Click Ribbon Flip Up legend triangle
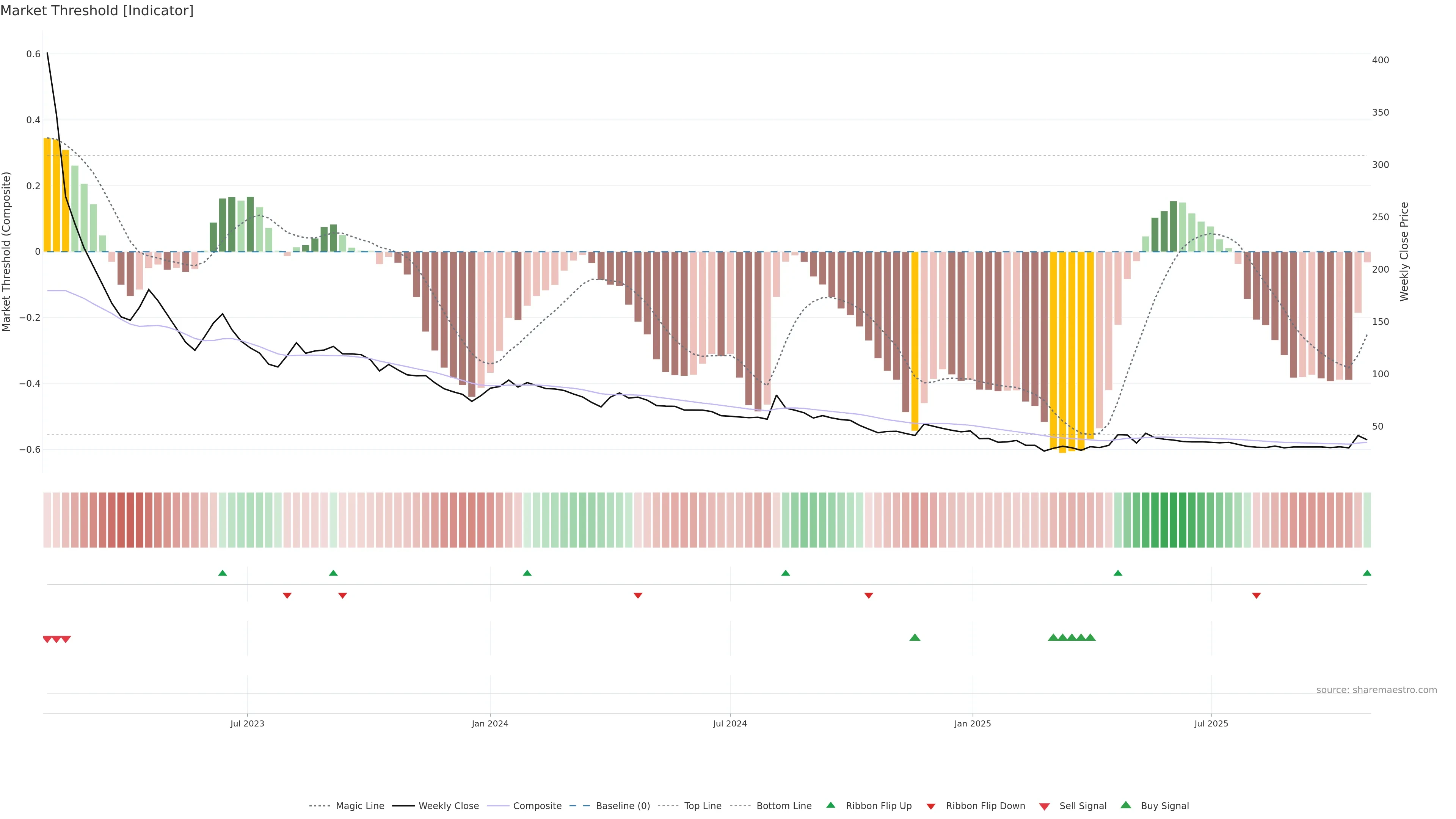The image size is (1456, 819). pyautogui.click(x=830, y=805)
